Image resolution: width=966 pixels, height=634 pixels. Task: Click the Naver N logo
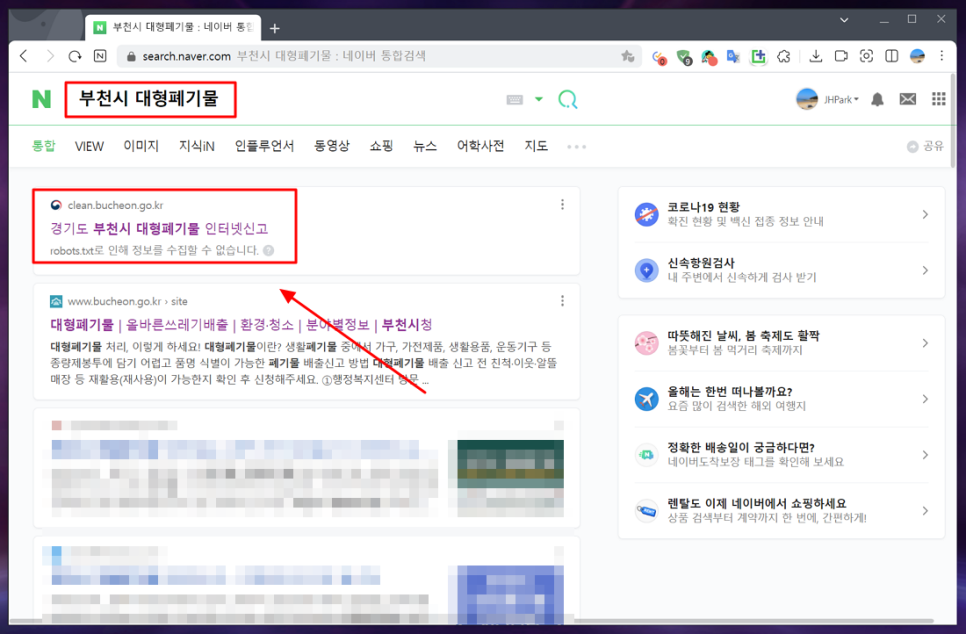[41, 99]
